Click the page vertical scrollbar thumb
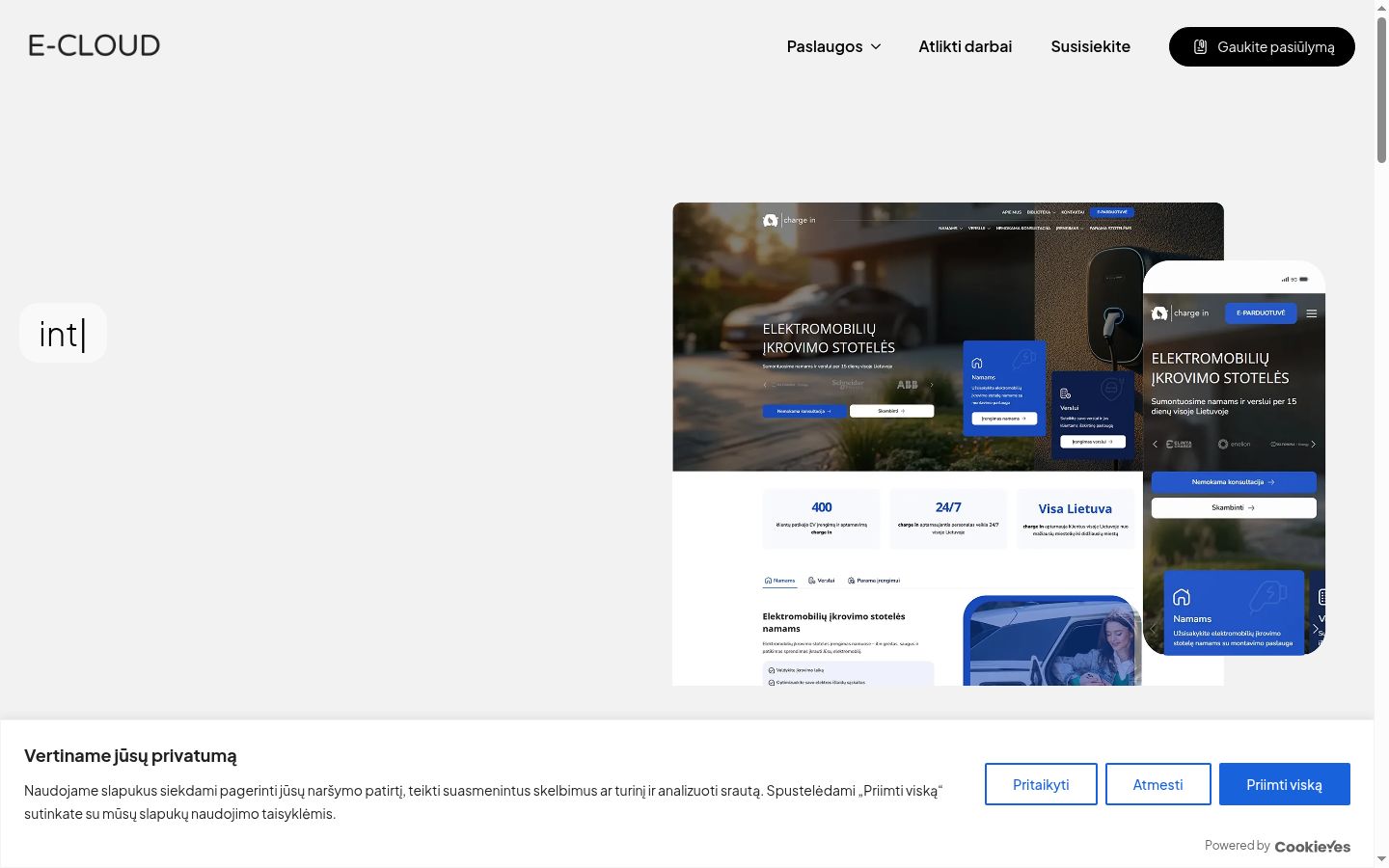 tap(1381, 90)
